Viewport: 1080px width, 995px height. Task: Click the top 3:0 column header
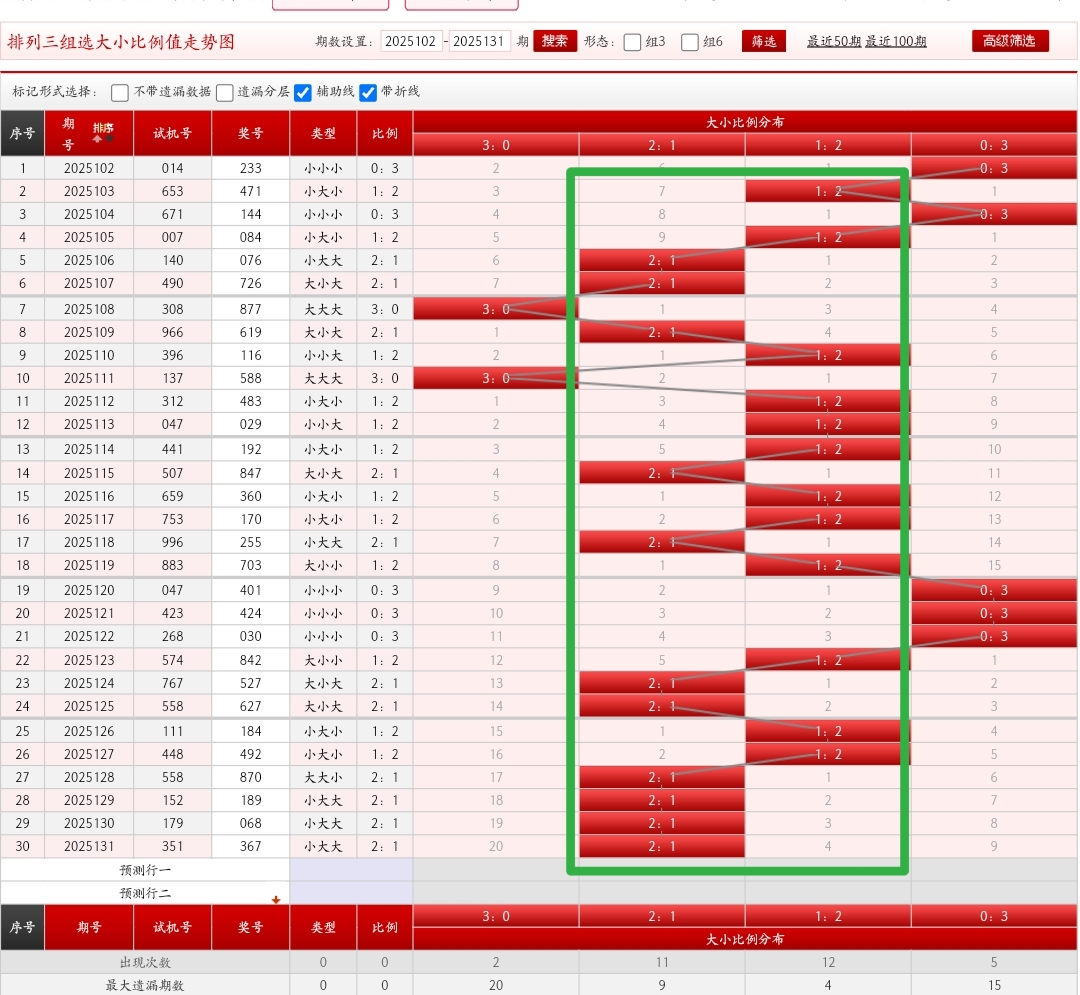tap(496, 145)
